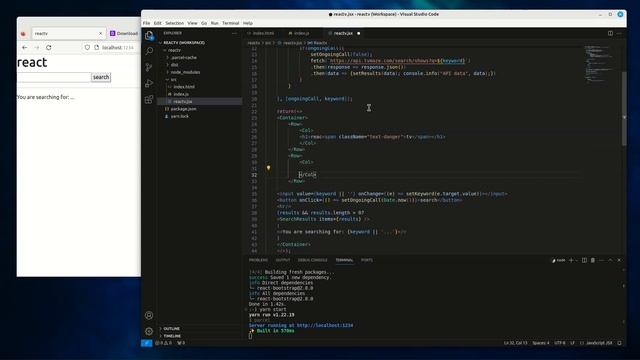Screen dimensions: 640x360
Task: Click the Explorer panel's more actions ellipsis
Action: coord(234,33)
